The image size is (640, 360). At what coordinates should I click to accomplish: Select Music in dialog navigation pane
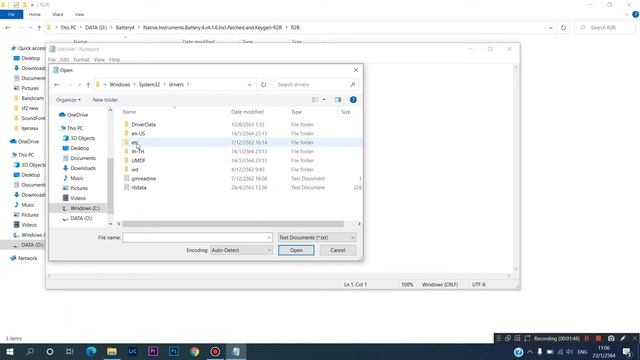coord(73,178)
